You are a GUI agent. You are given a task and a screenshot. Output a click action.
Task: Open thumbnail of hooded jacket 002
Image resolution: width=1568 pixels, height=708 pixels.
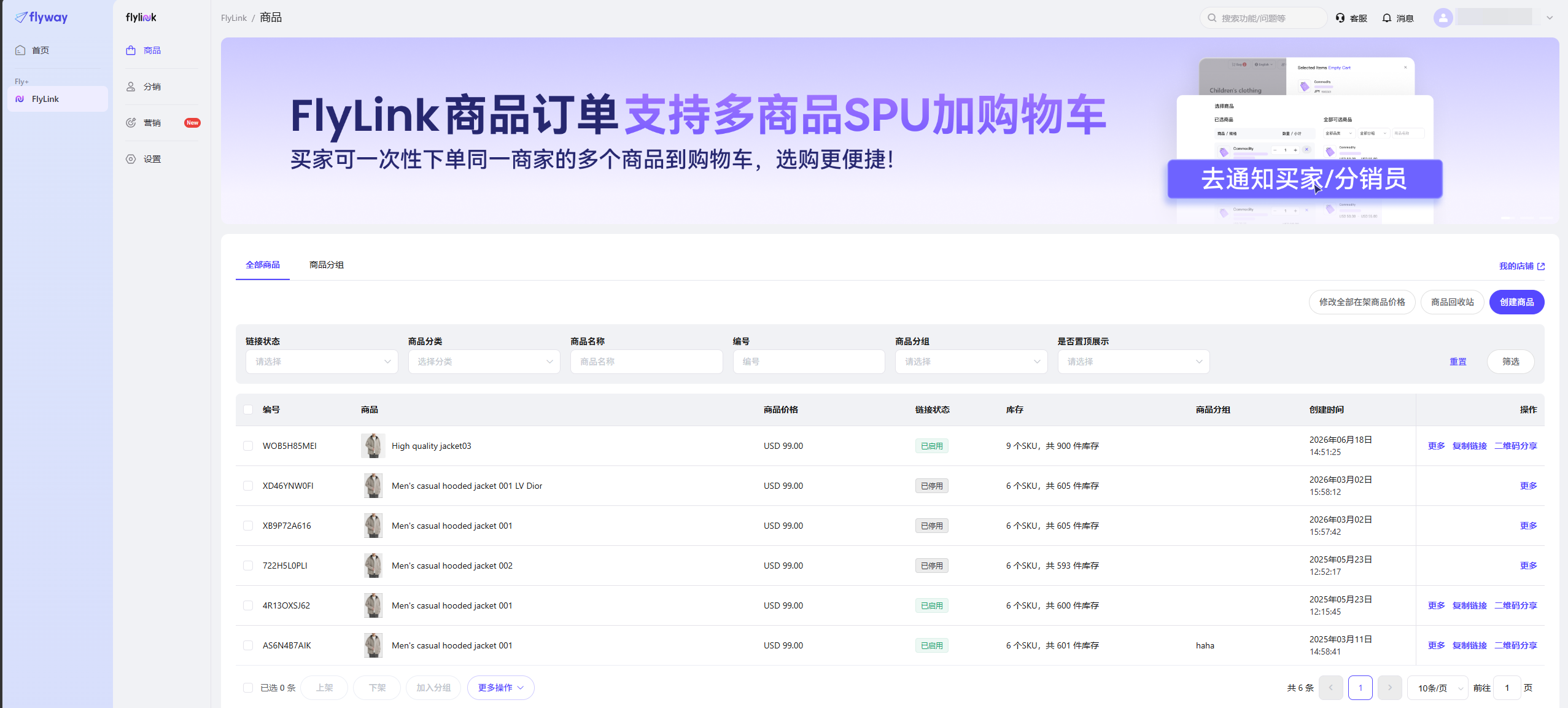tap(373, 566)
